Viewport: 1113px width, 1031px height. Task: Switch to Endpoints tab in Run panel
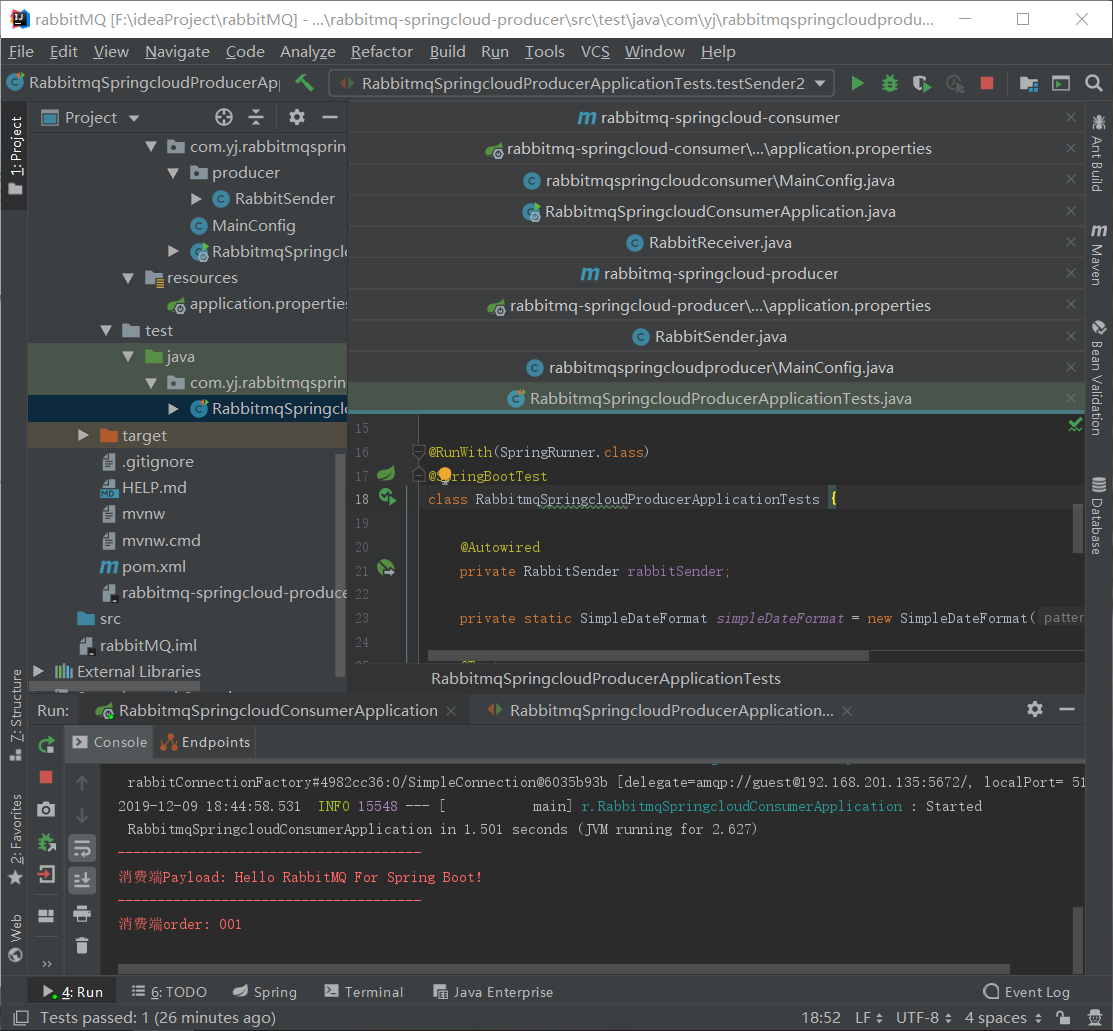pyautogui.click(x=205, y=742)
